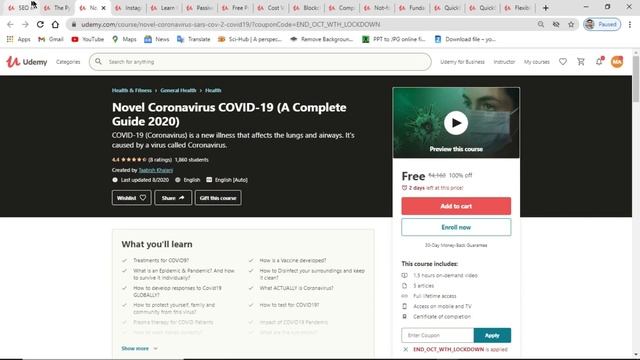This screenshot has height=360, width=640.
Task: Click the General Health breadcrumb
Action: tap(178, 91)
